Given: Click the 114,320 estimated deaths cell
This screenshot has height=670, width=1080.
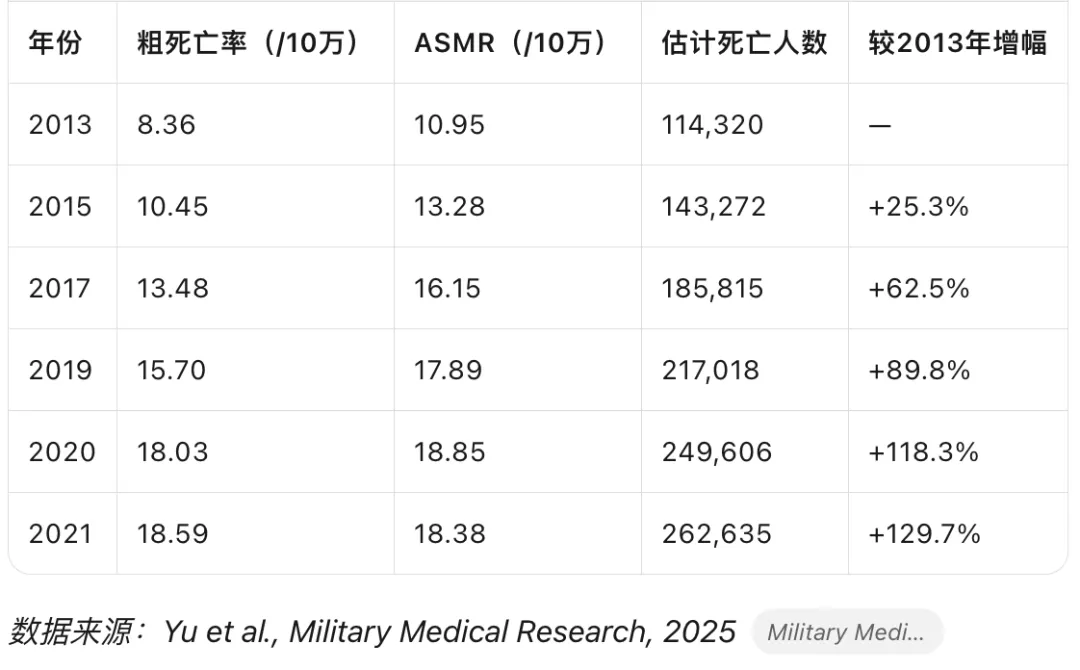Looking at the screenshot, I should [712, 125].
